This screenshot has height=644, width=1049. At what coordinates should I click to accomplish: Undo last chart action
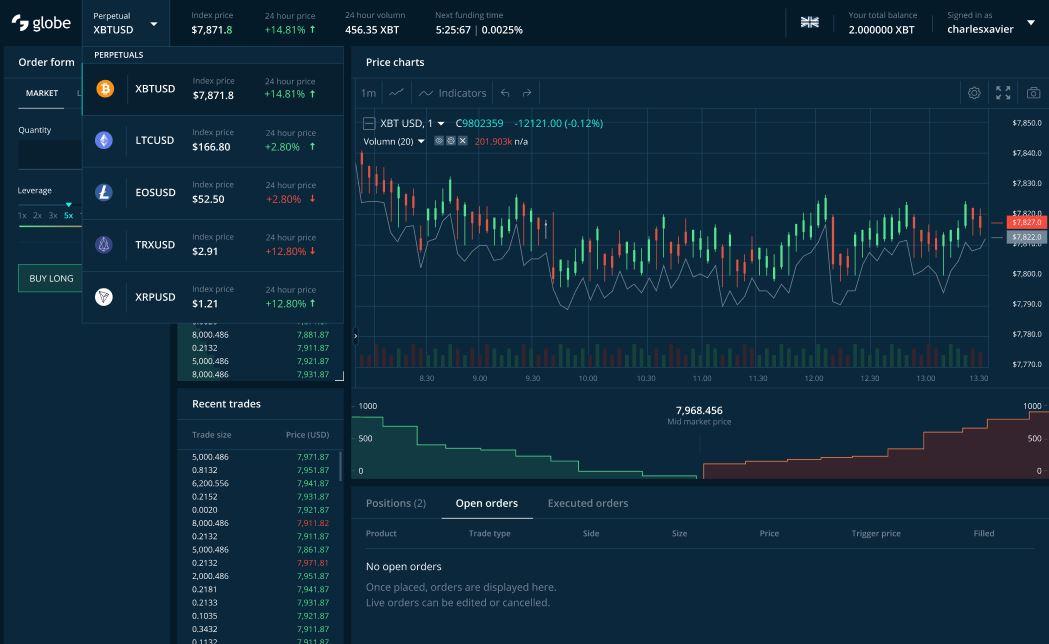(505, 93)
